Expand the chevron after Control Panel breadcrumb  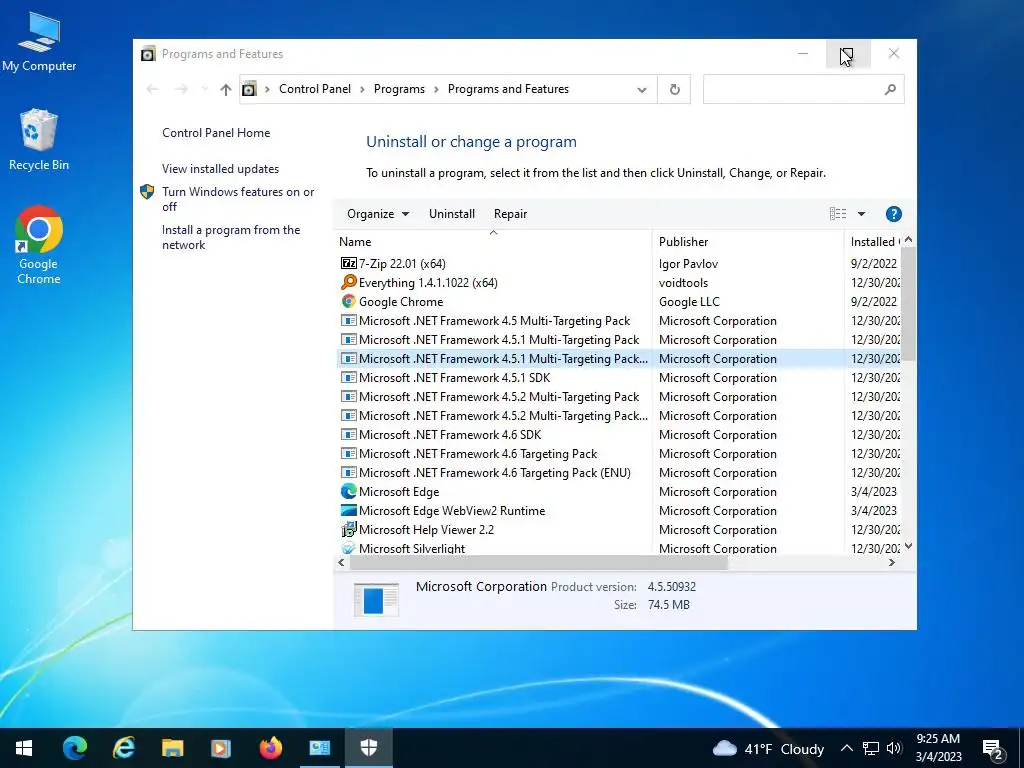[x=362, y=89]
